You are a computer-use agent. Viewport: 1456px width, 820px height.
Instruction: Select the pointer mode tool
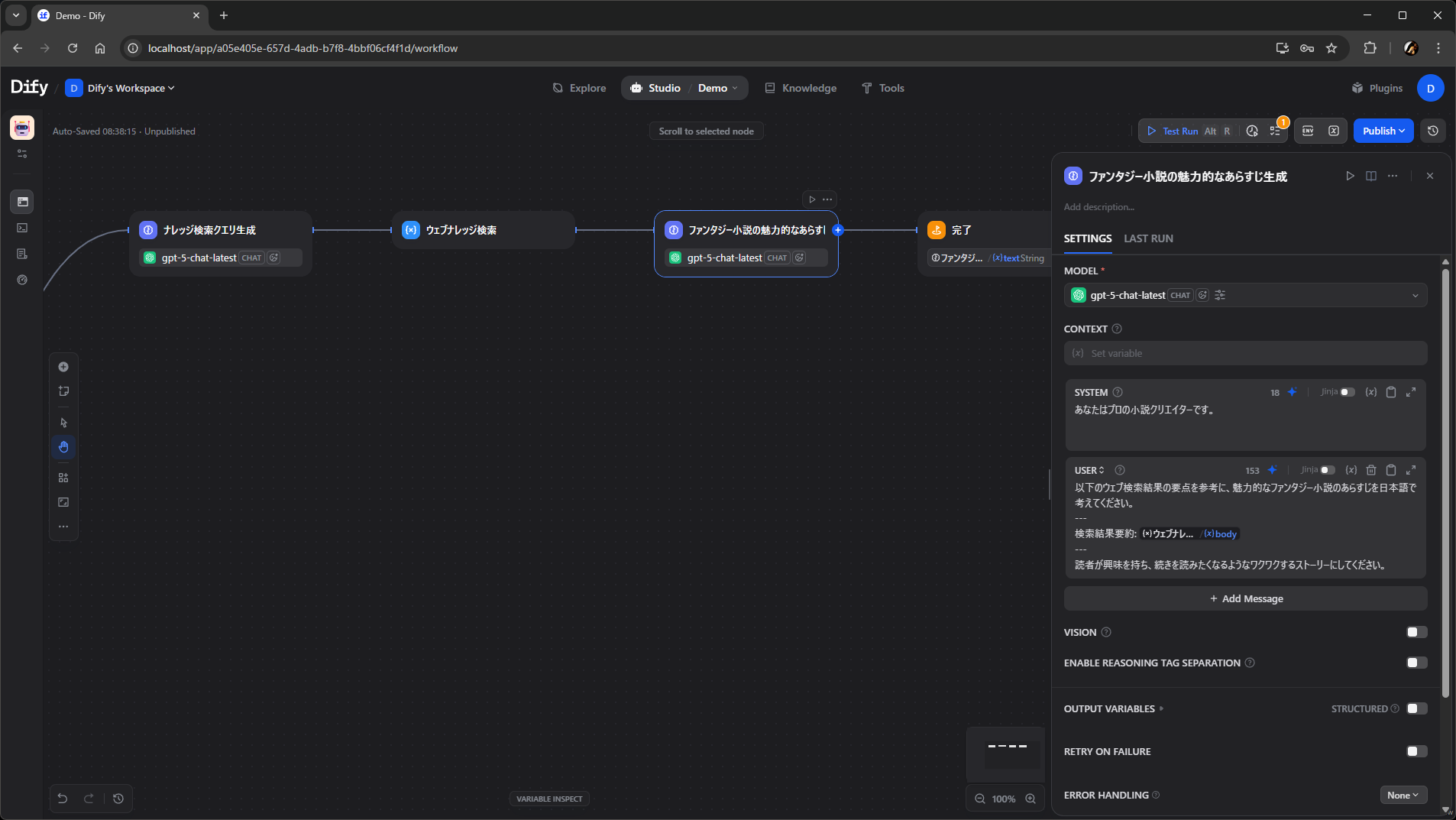[63, 423]
